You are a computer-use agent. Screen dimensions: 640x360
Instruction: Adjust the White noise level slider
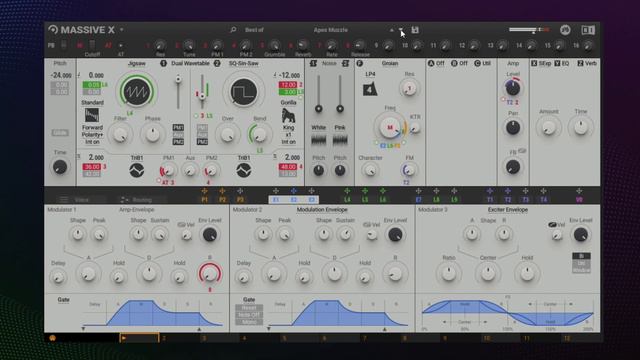(x=318, y=93)
